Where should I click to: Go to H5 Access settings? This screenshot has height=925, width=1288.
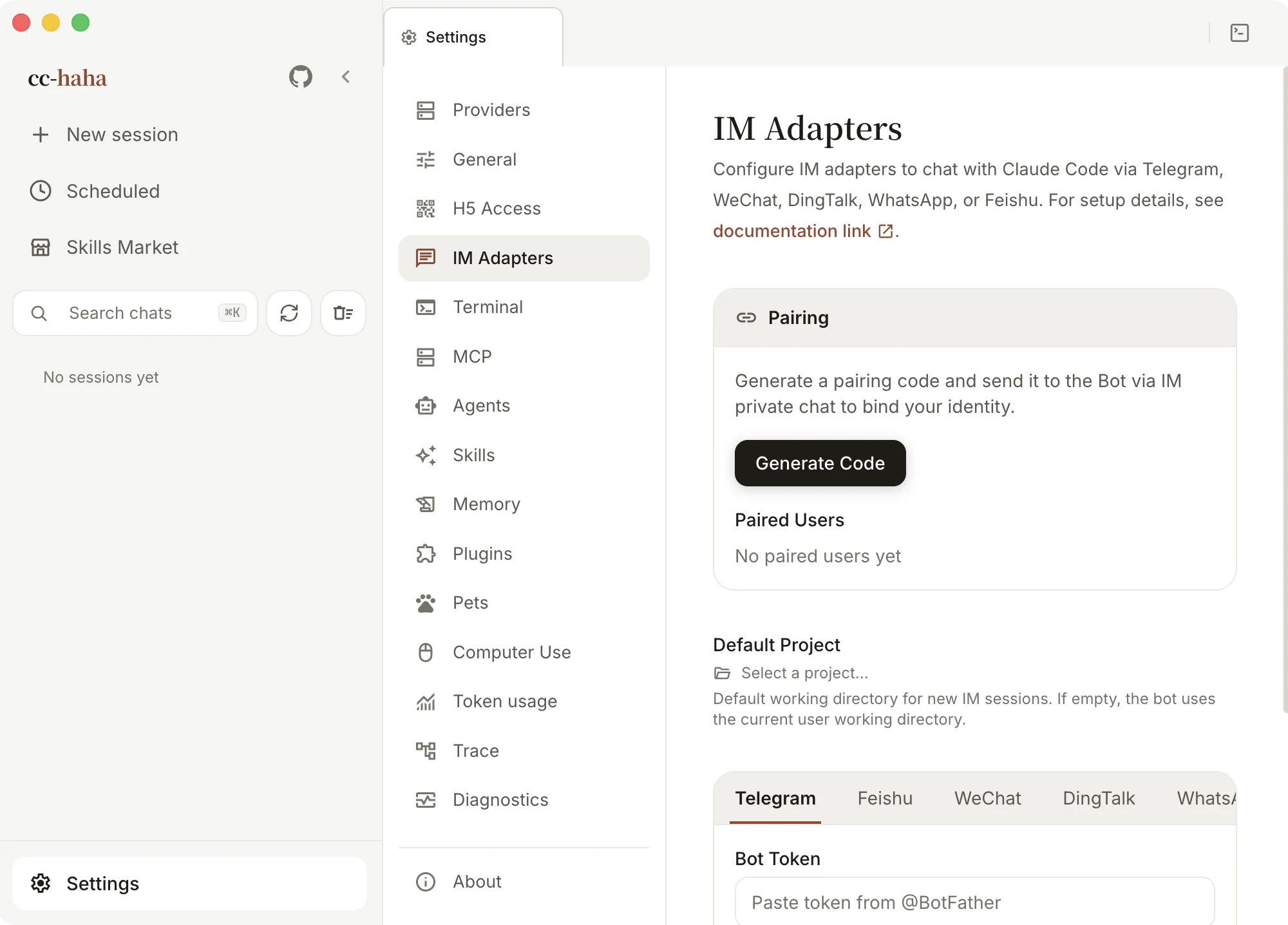point(524,209)
